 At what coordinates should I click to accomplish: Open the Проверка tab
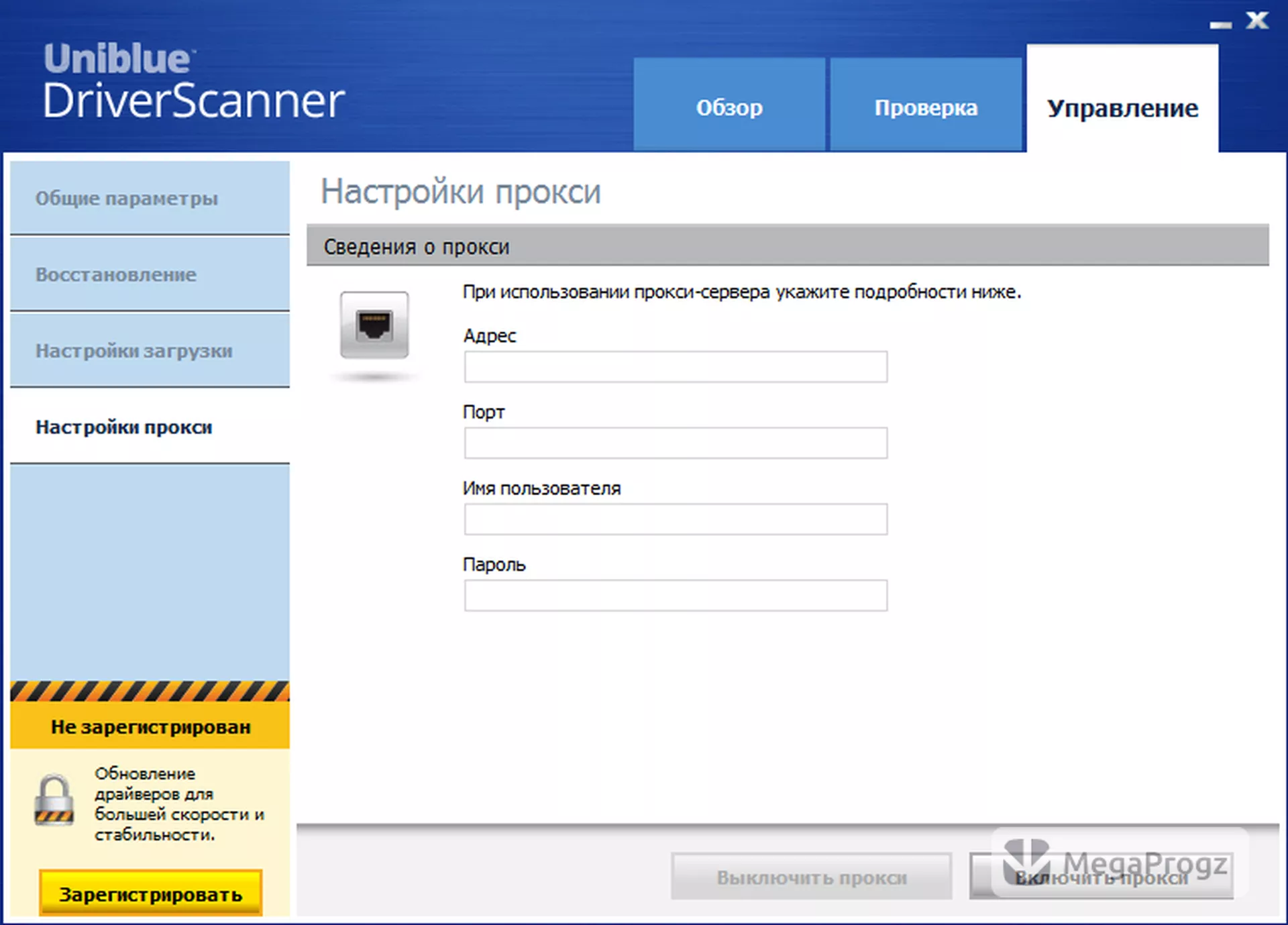pos(926,104)
